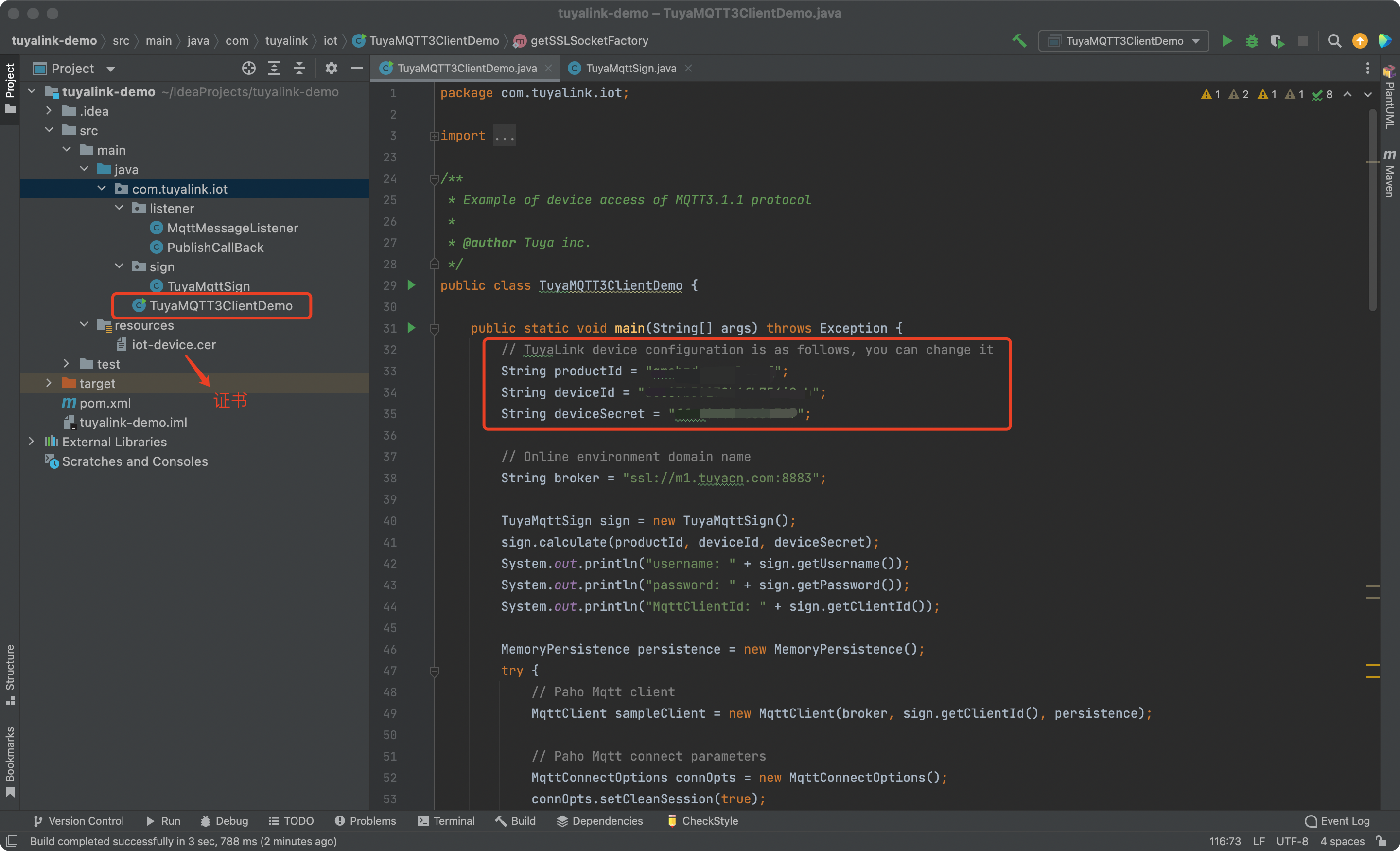Run with coverage icon

point(1277,41)
